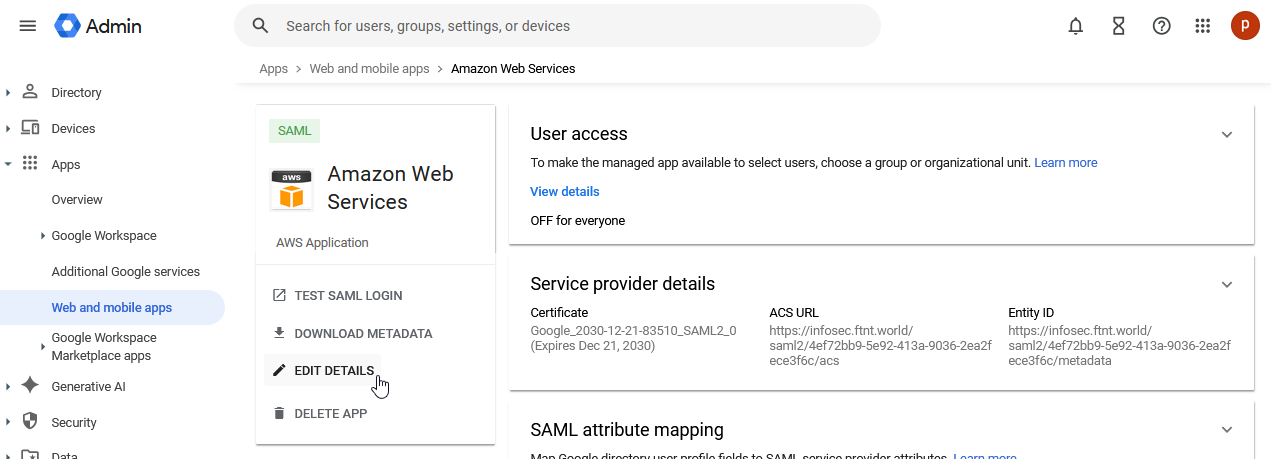Open the tasks hourglass icon
The height and width of the screenshot is (459, 1271).
(x=1119, y=26)
